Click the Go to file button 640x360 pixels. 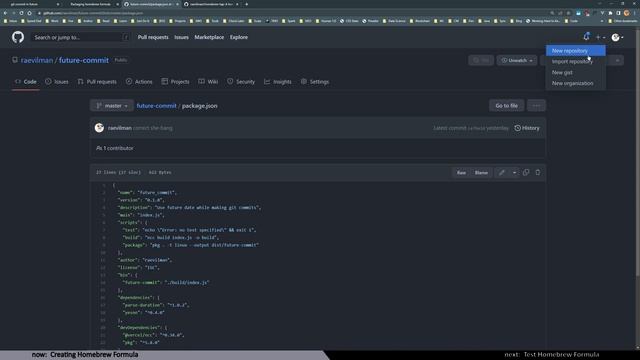pos(507,106)
